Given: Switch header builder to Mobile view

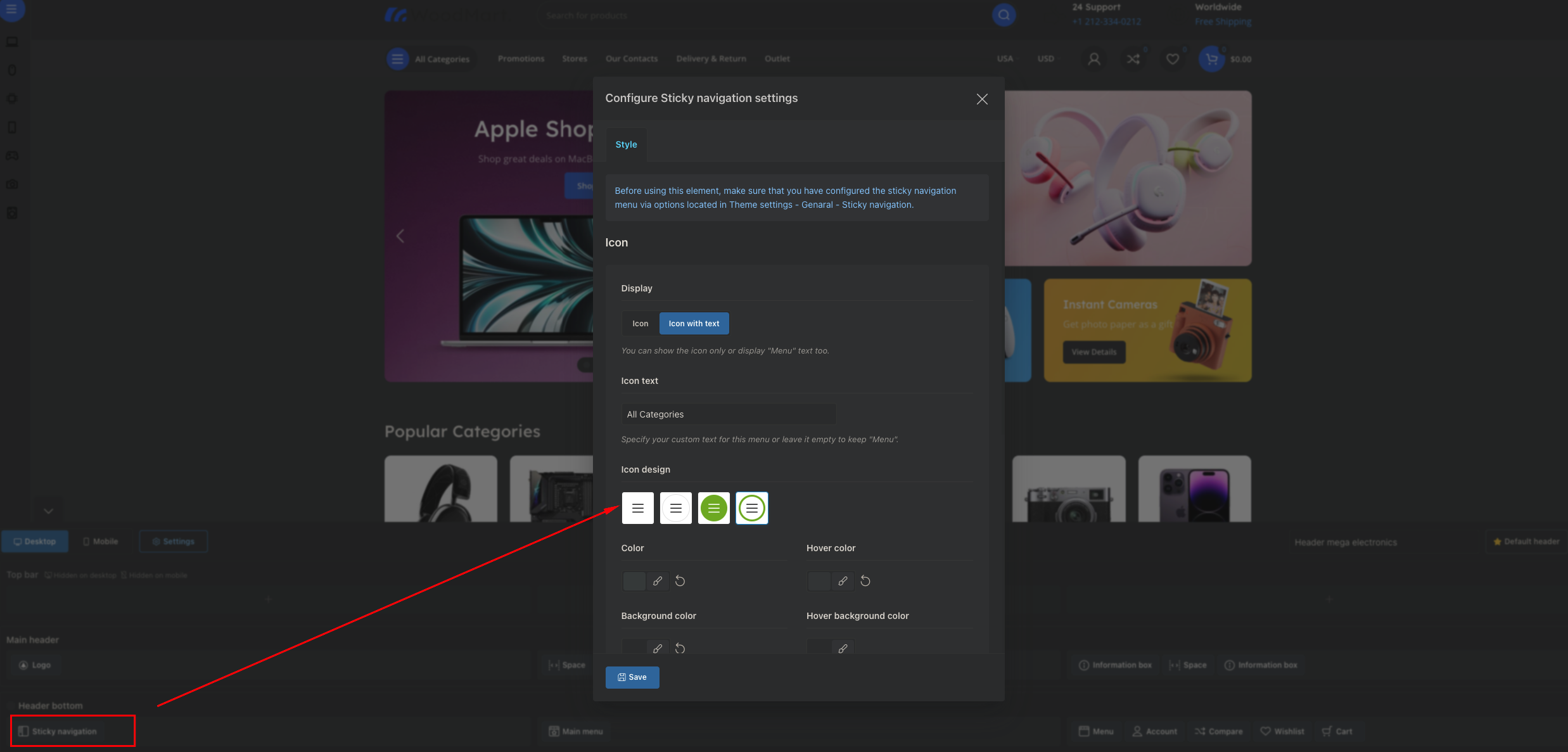Looking at the screenshot, I should [101, 542].
